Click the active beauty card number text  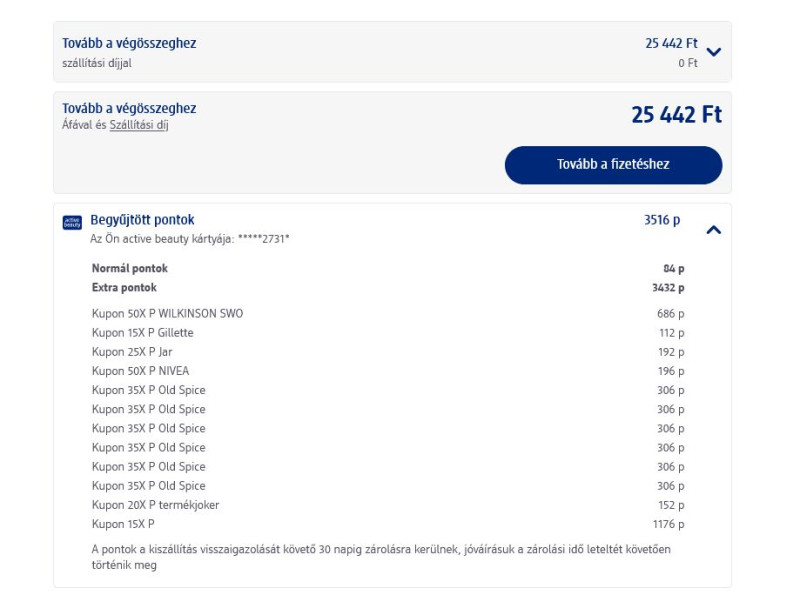[x=190, y=239]
